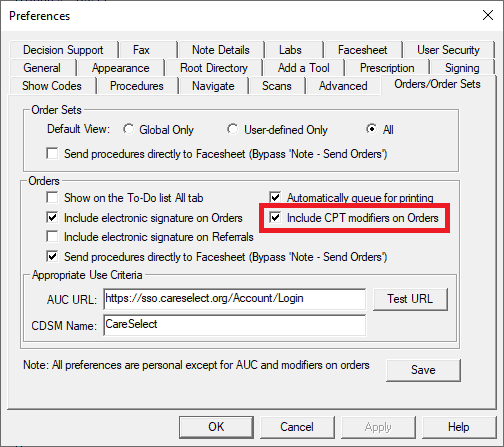Go to the Show Codes tab

(52, 86)
